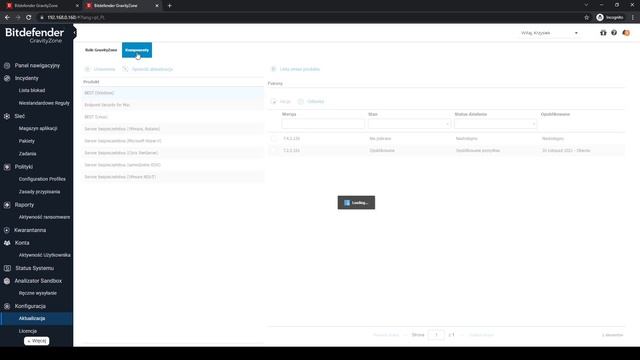Open Magazyn aplikacji in the sidebar
The height and width of the screenshot is (360, 640).
click(38, 128)
